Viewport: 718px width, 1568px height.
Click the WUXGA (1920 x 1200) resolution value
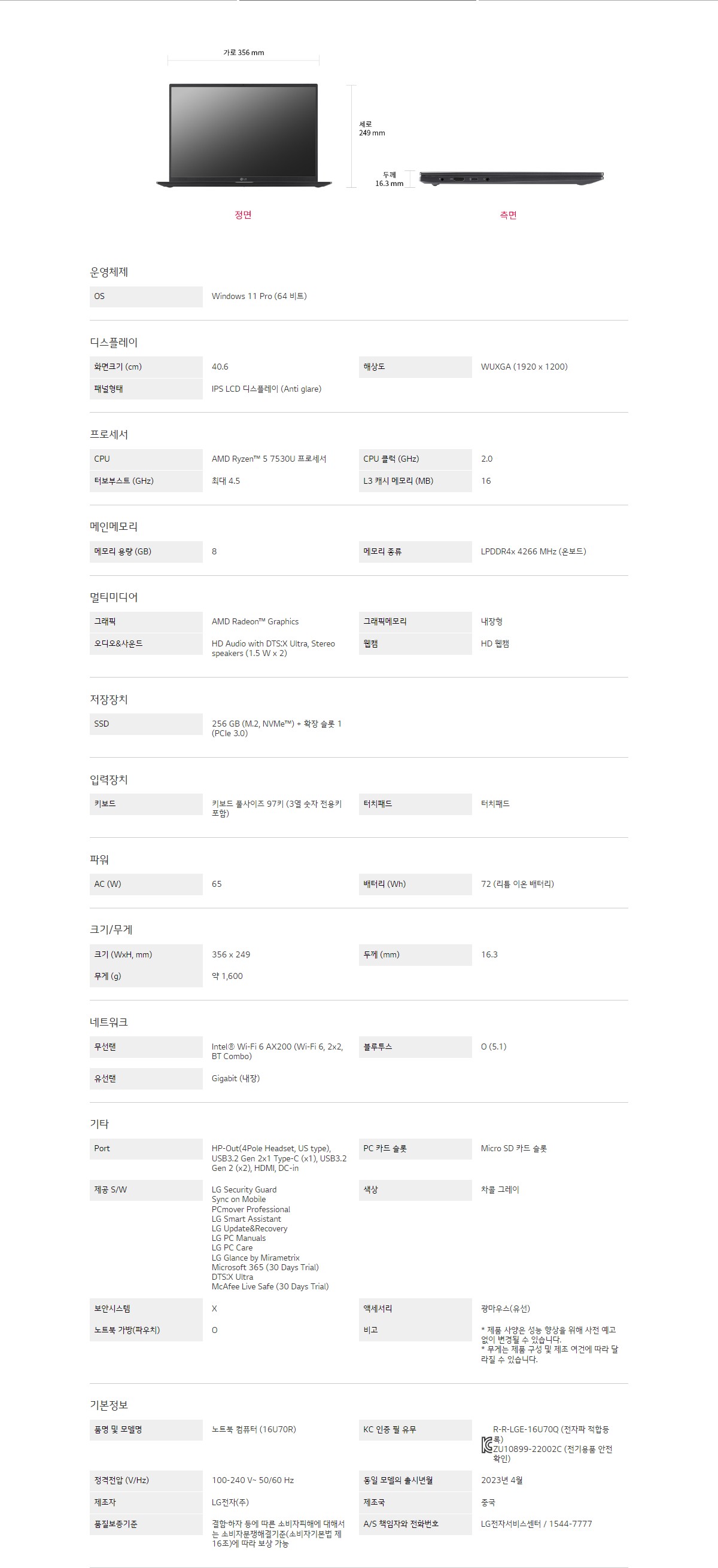click(524, 367)
